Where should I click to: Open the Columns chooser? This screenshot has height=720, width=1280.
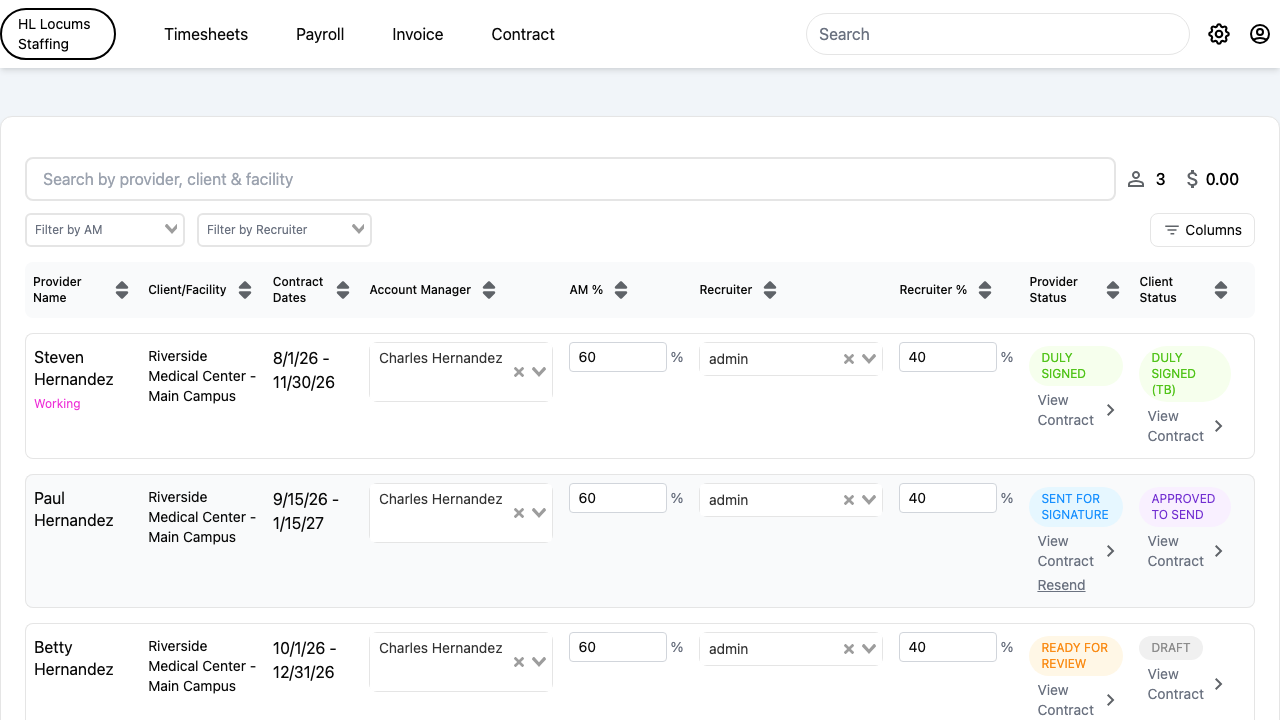(1202, 230)
